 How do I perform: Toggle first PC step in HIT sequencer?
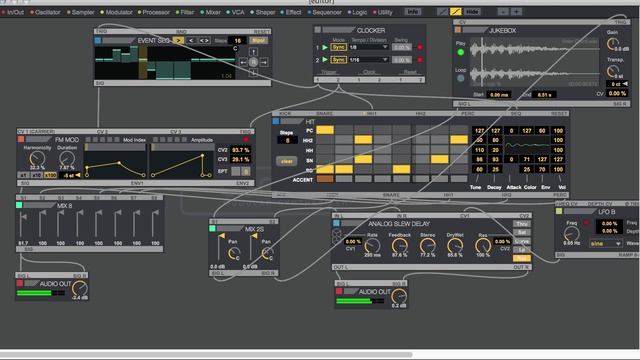click(325, 130)
